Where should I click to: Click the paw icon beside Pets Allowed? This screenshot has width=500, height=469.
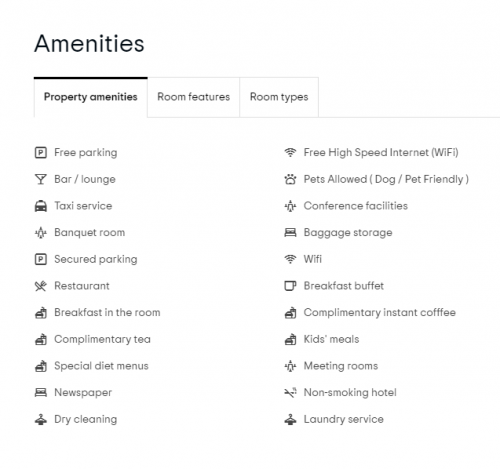coord(290,179)
